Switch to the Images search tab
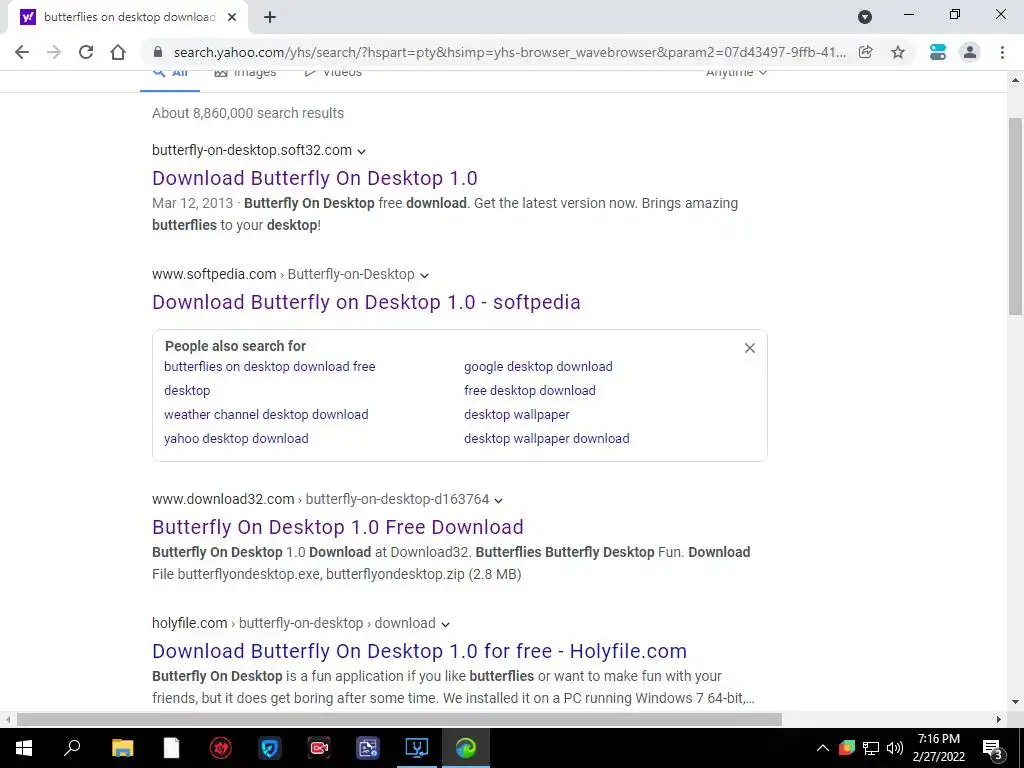Viewport: 1024px width, 768px height. (x=246, y=73)
